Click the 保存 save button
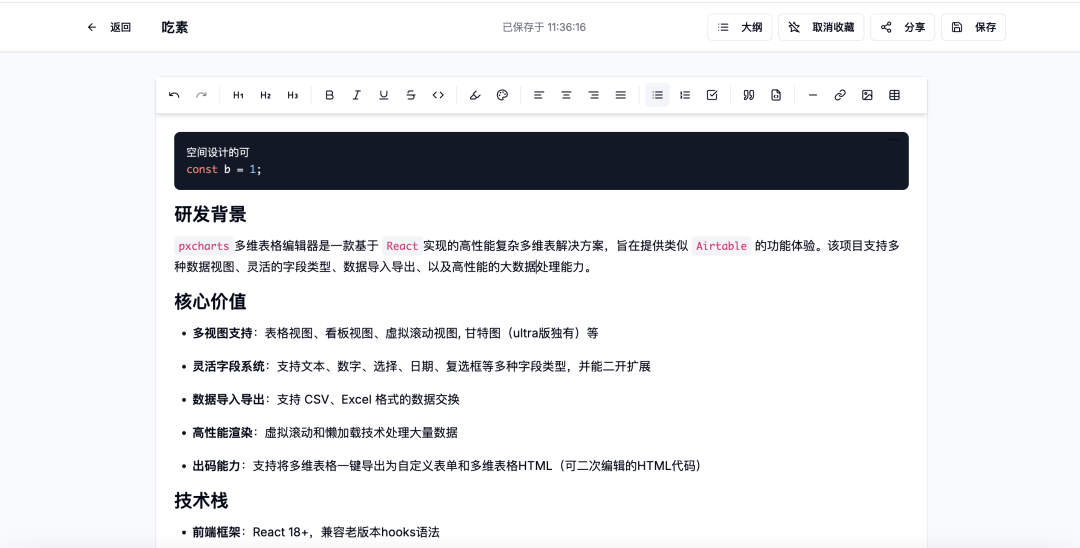This screenshot has width=1080, height=548. coord(973,28)
